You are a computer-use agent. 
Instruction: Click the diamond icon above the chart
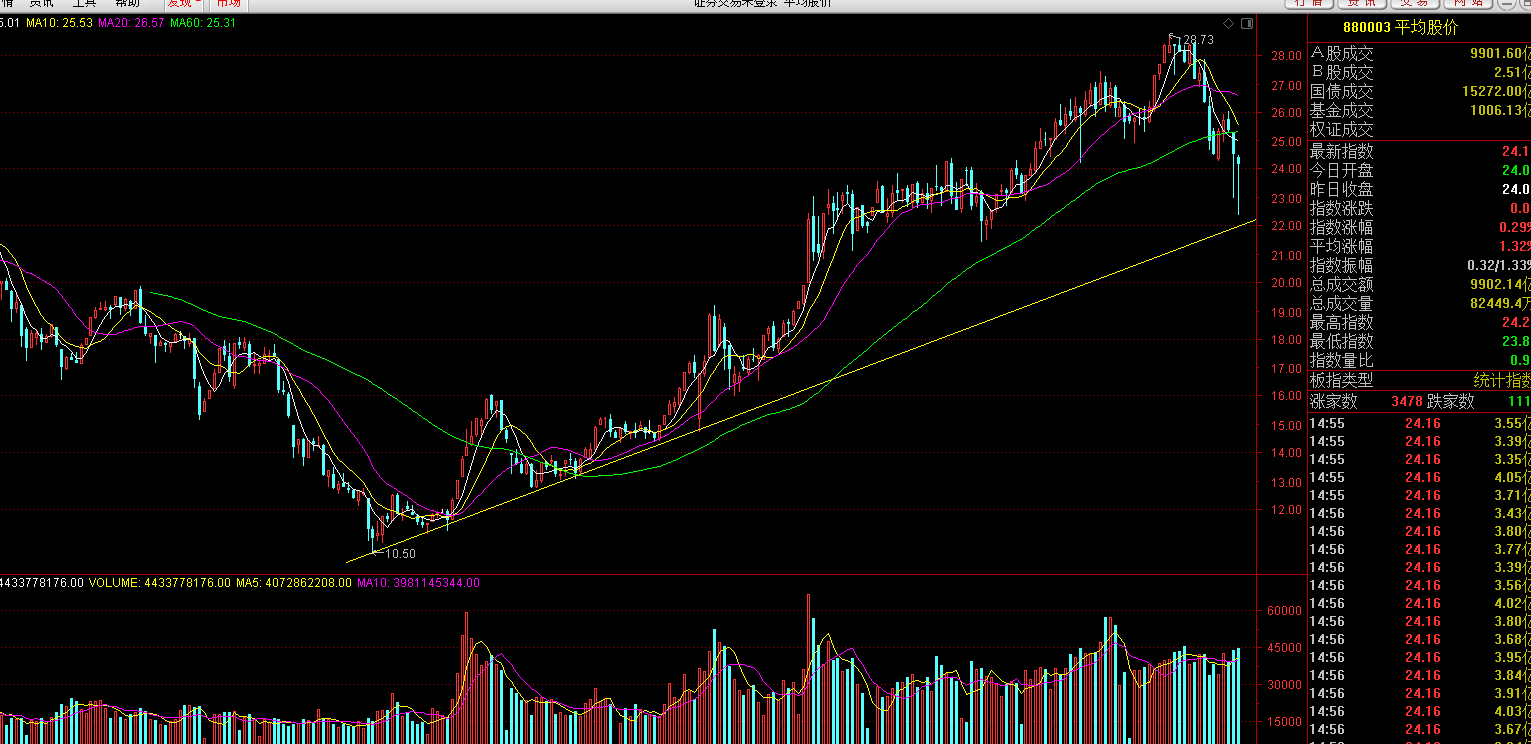[x=1228, y=23]
